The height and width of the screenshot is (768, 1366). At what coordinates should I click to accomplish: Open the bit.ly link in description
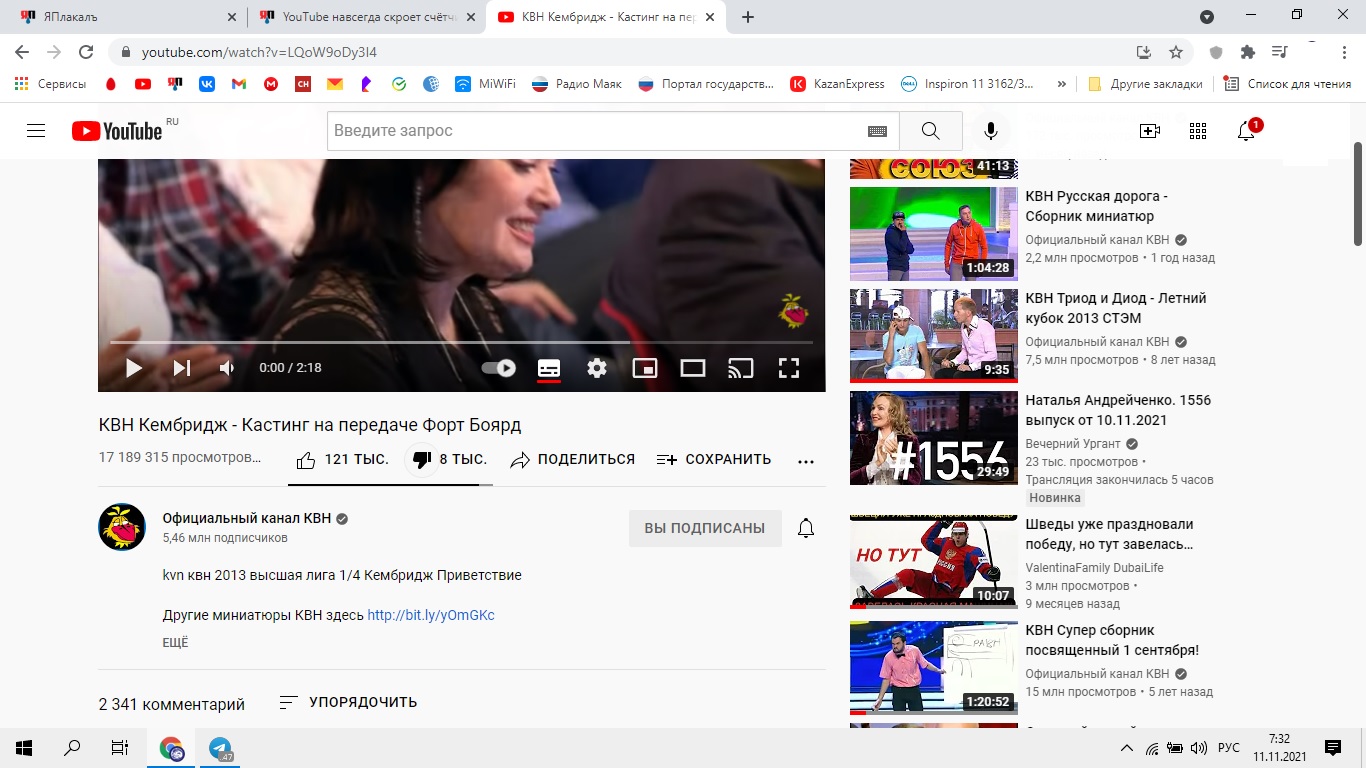tap(431, 615)
